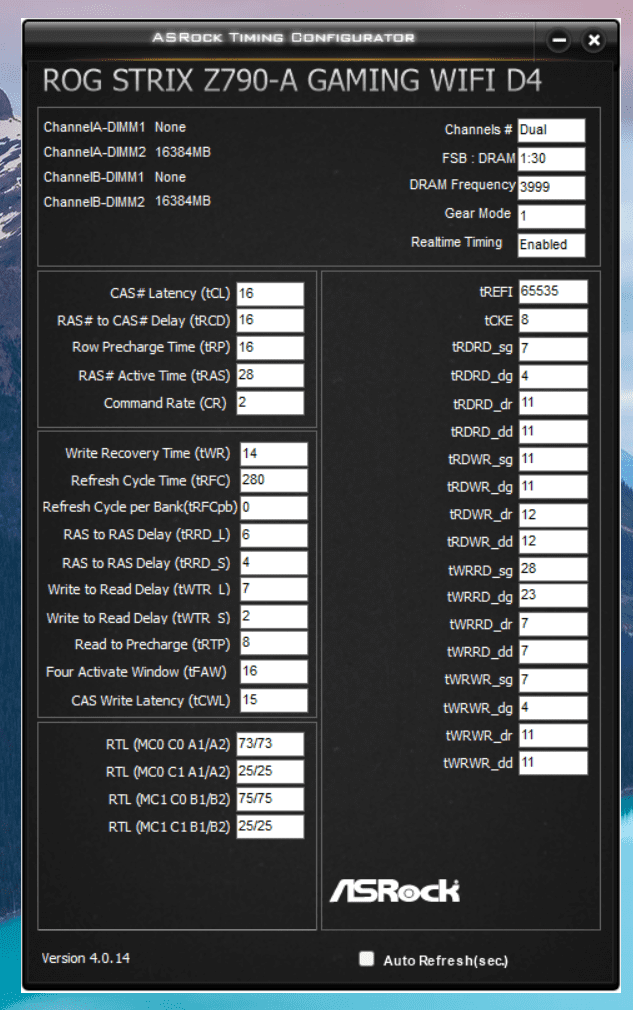Click the tWTR_L value field
The height and width of the screenshot is (1010, 633).
tap(274, 589)
